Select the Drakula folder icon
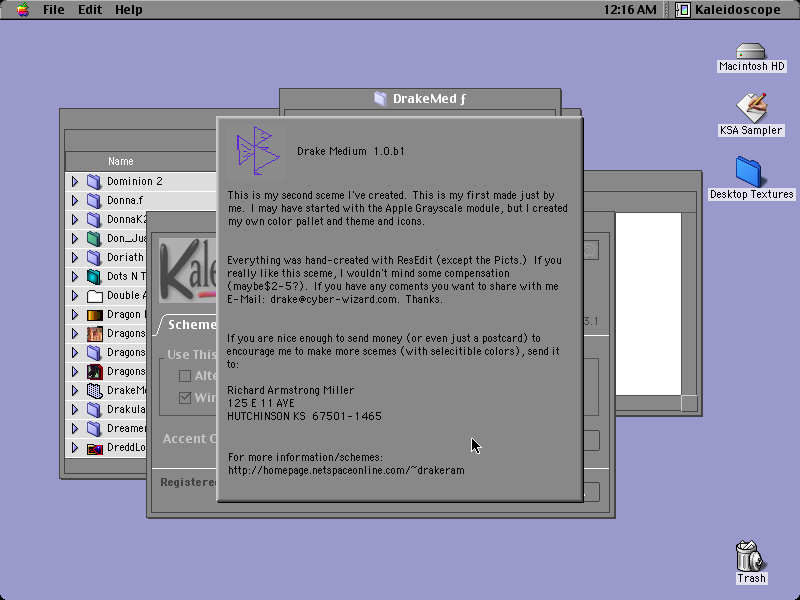Image resolution: width=800 pixels, height=600 pixels. [x=94, y=410]
